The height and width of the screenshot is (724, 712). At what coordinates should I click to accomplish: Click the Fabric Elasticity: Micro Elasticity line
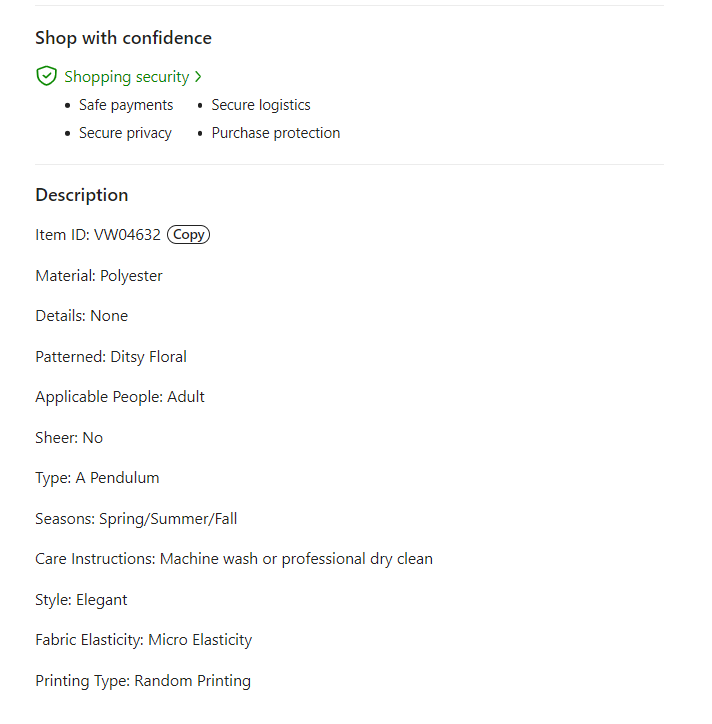click(143, 640)
